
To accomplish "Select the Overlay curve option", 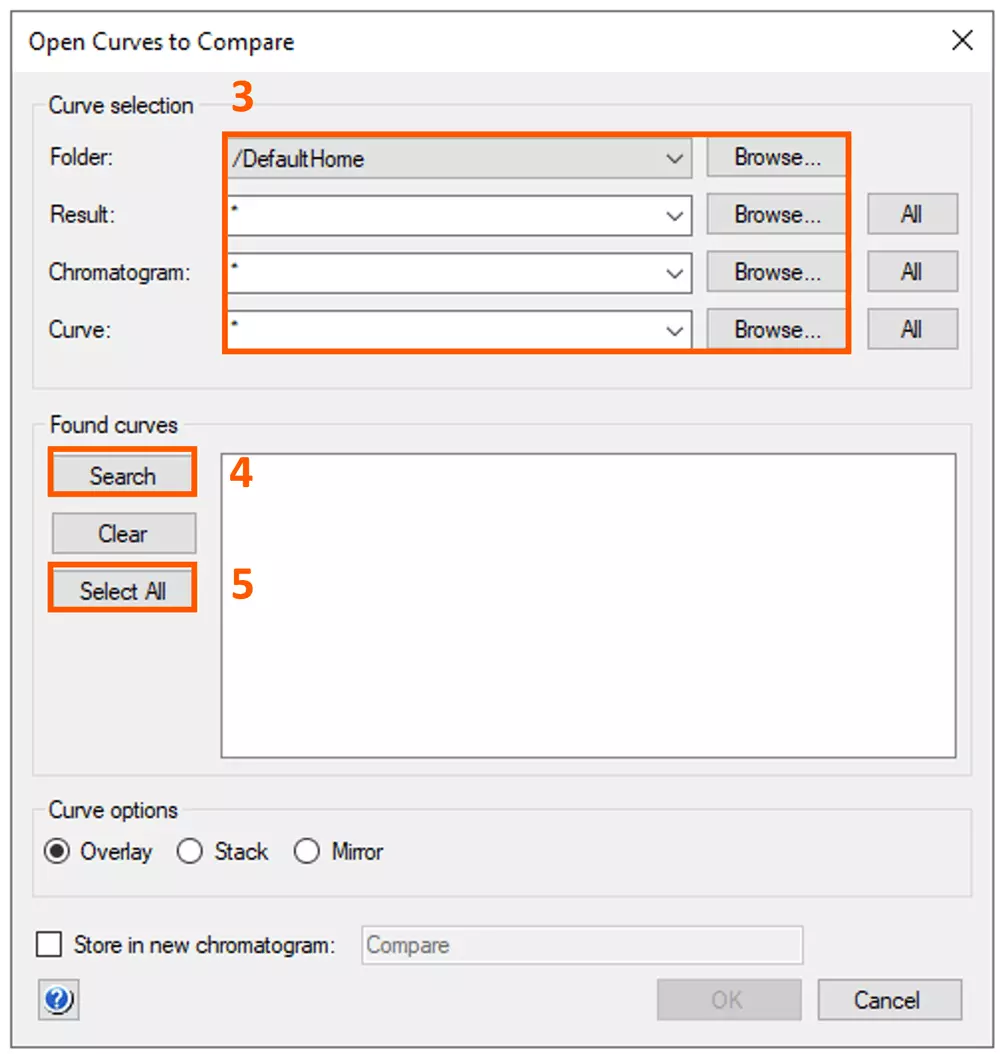I will (59, 852).
